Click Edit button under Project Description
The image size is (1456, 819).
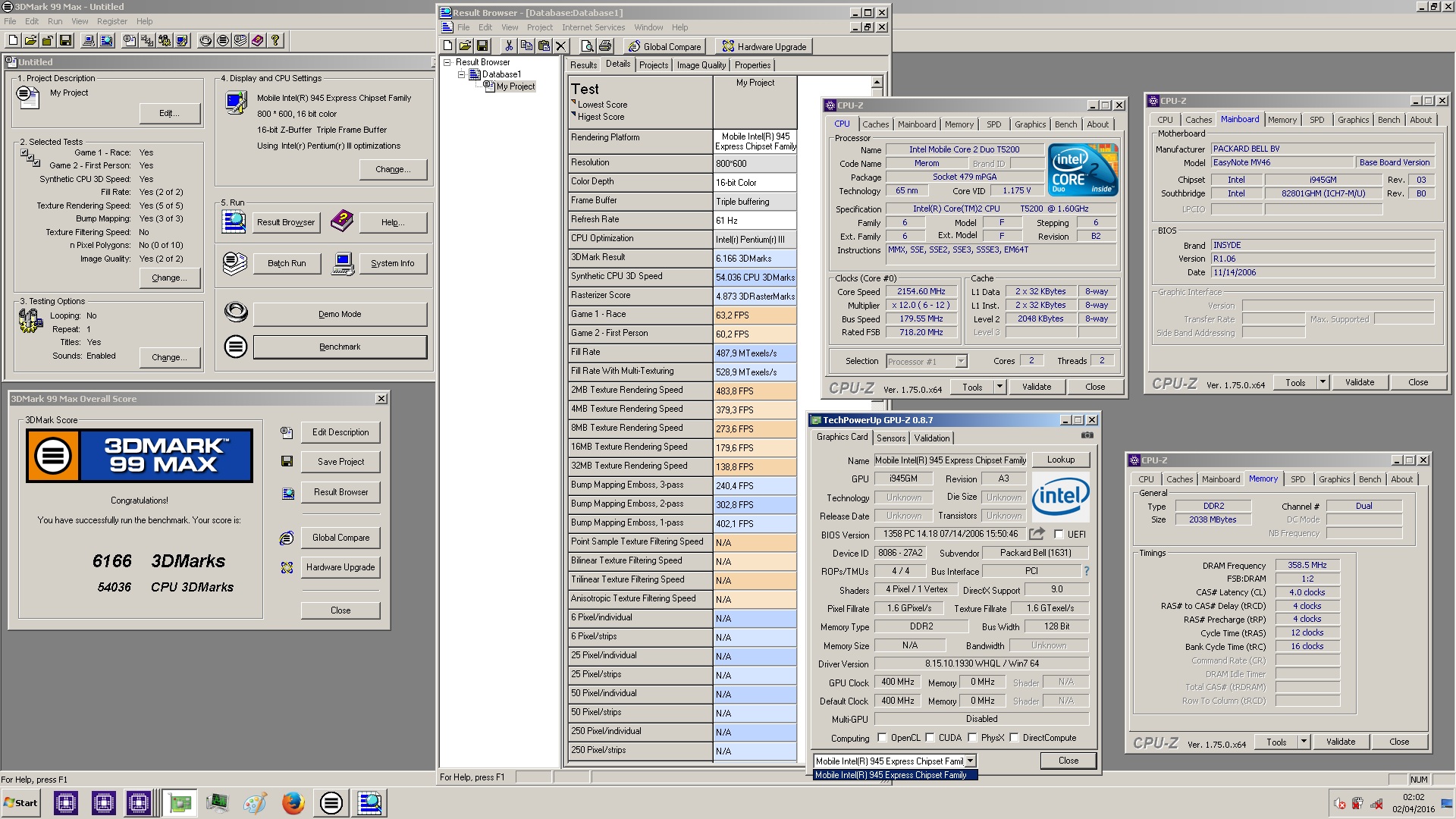170,113
